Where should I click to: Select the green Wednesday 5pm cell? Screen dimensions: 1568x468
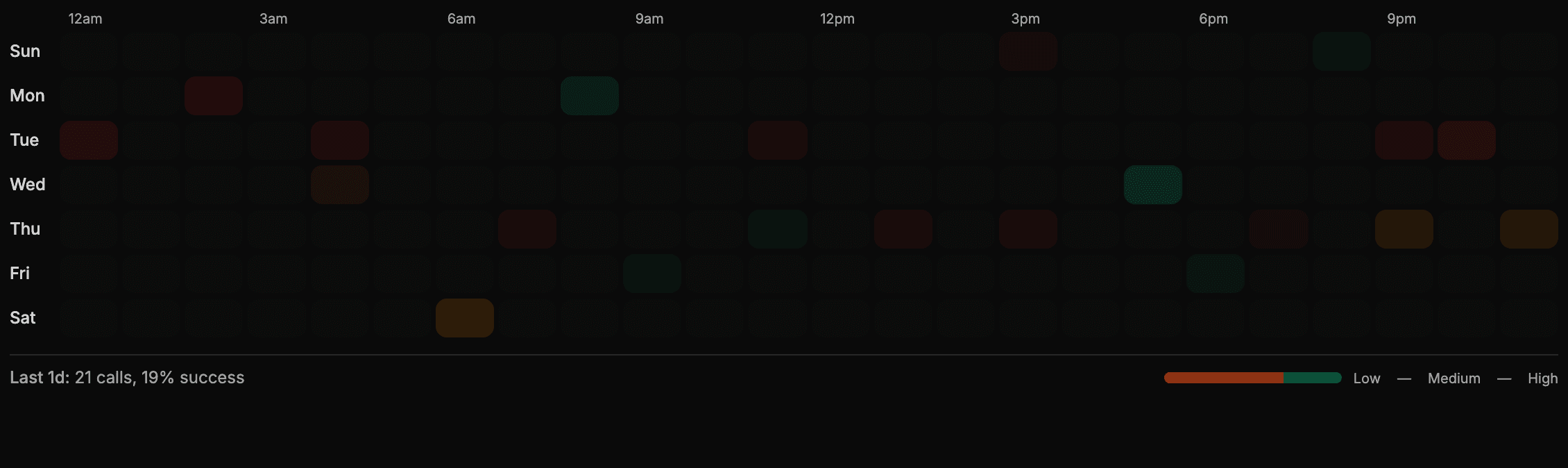pyautogui.click(x=1153, y=185)
